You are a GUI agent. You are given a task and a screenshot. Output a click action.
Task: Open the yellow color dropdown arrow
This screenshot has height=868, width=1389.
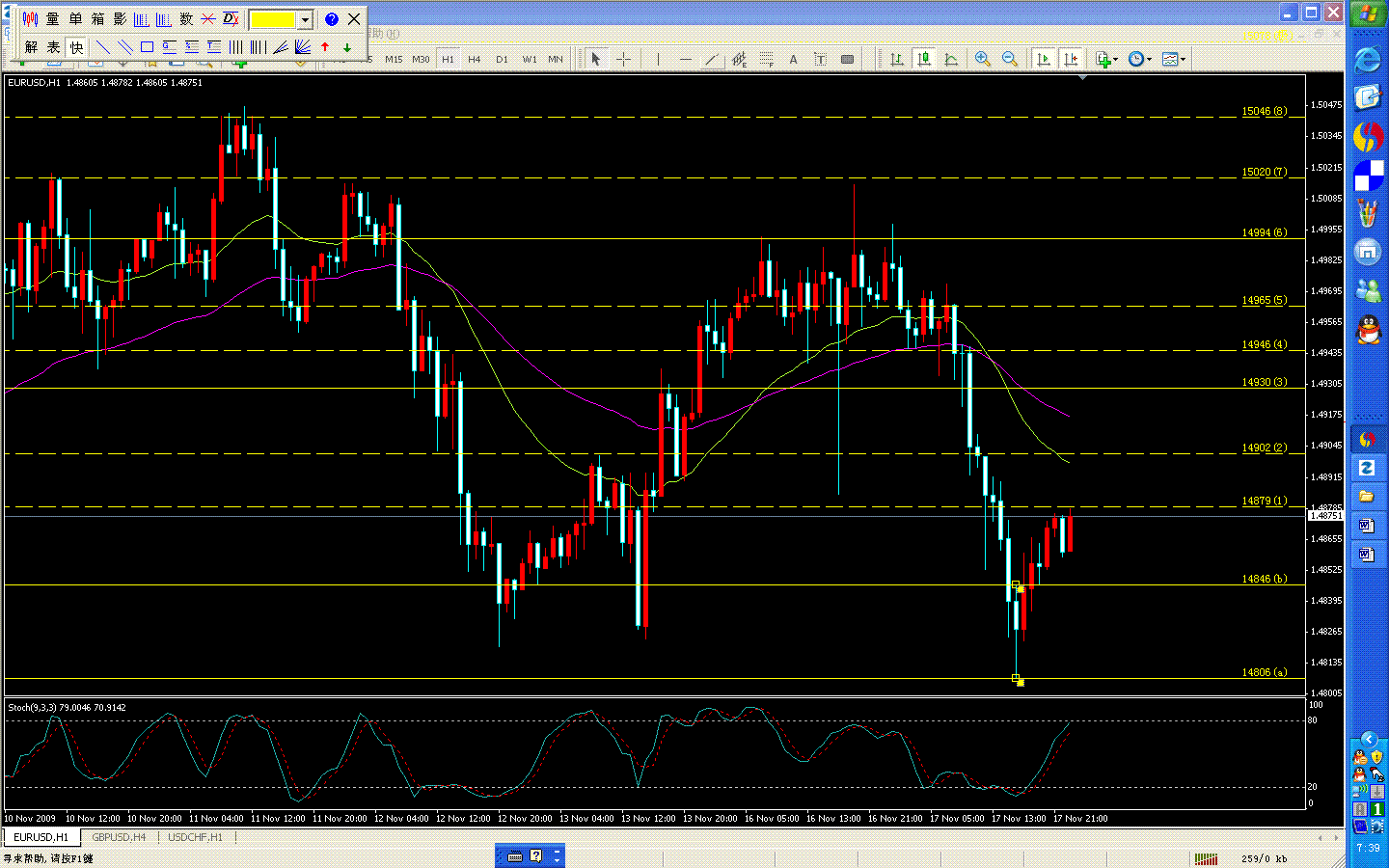click(x=305, y=19)
